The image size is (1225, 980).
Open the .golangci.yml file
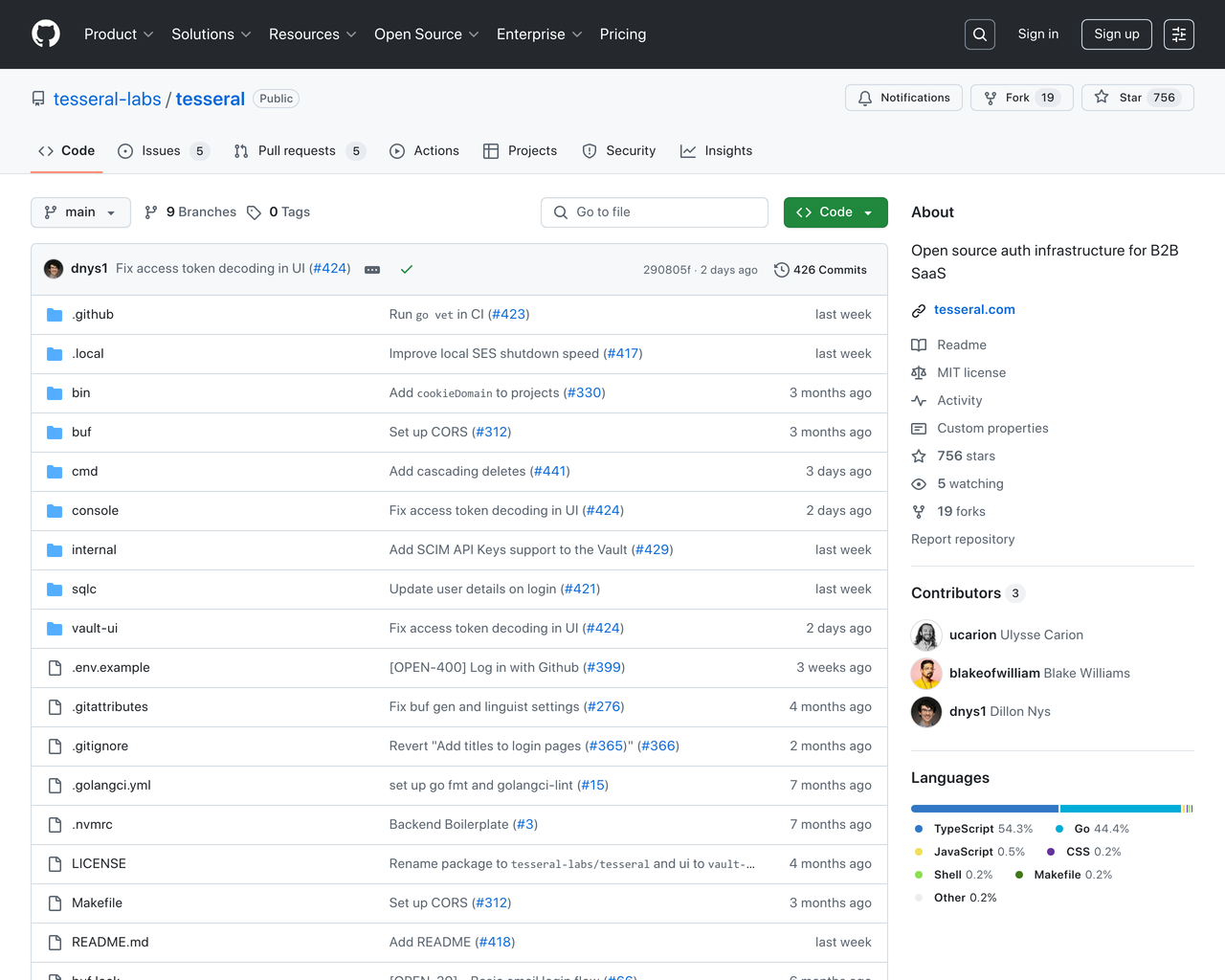point(111,786)
